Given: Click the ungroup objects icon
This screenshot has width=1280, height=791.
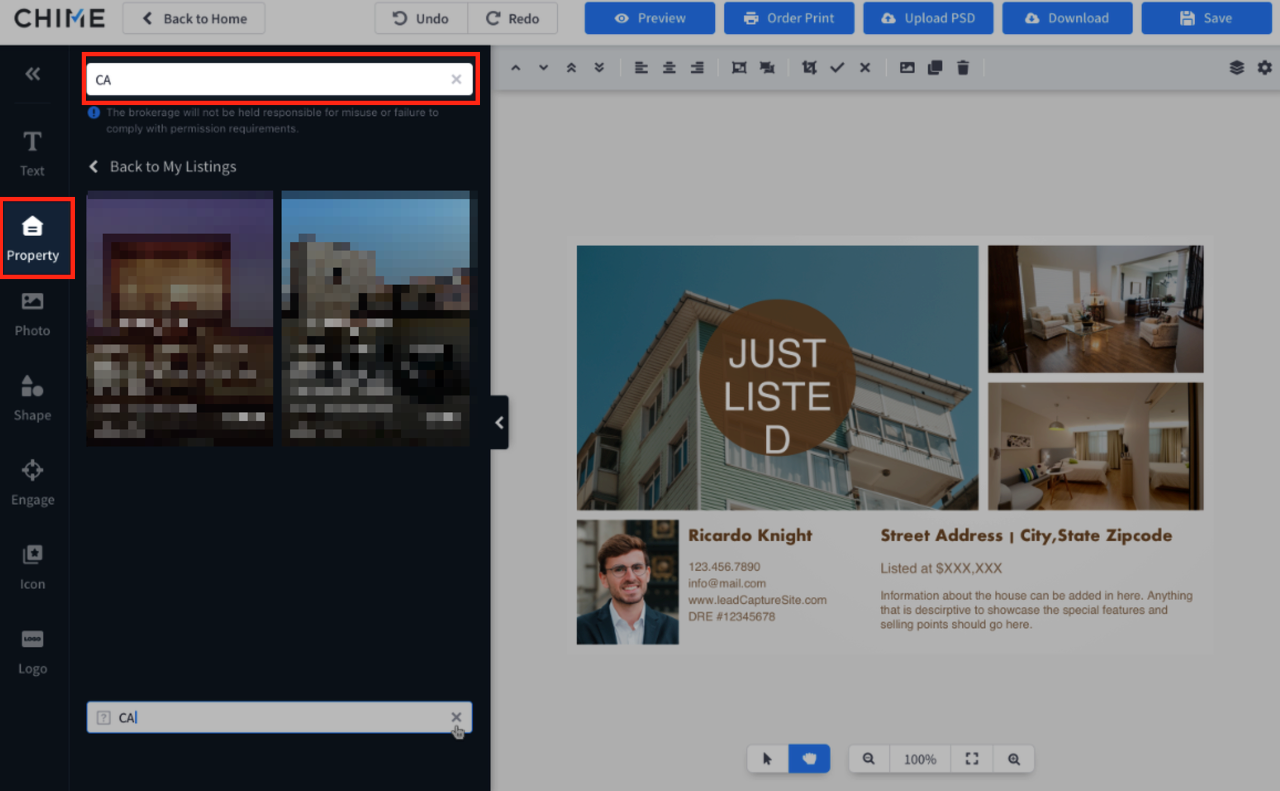Looking at the screenshot, I should [767, 68].
